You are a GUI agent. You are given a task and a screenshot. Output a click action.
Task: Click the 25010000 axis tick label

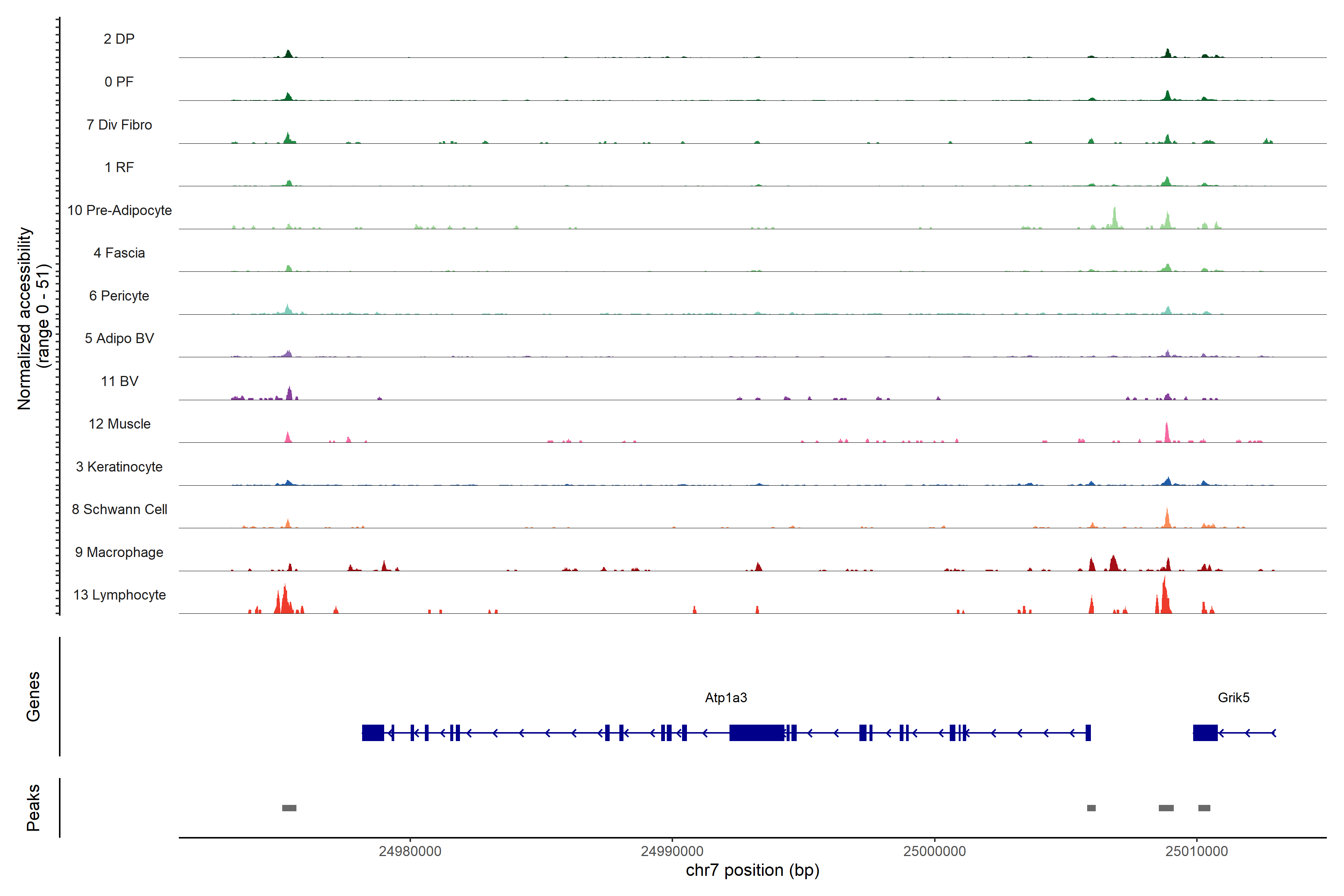(x=1197, y=852)
